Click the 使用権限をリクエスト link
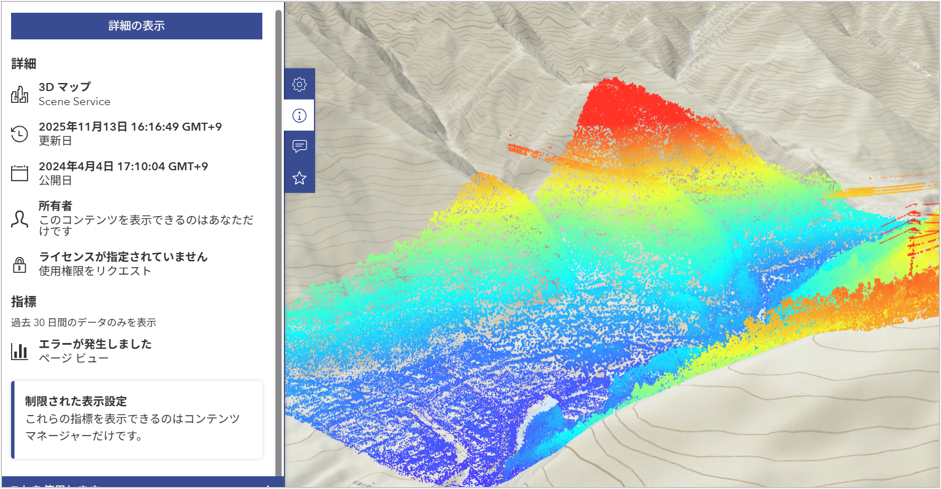Image resolution: width=941 pixels, height=489 pixels. tap(95, 271)
